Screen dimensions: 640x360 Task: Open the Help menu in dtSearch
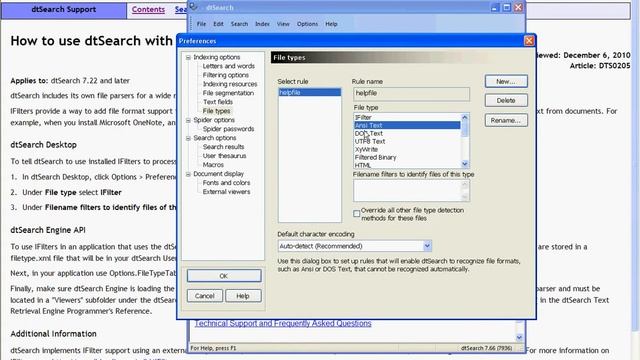tap(331, 24)
